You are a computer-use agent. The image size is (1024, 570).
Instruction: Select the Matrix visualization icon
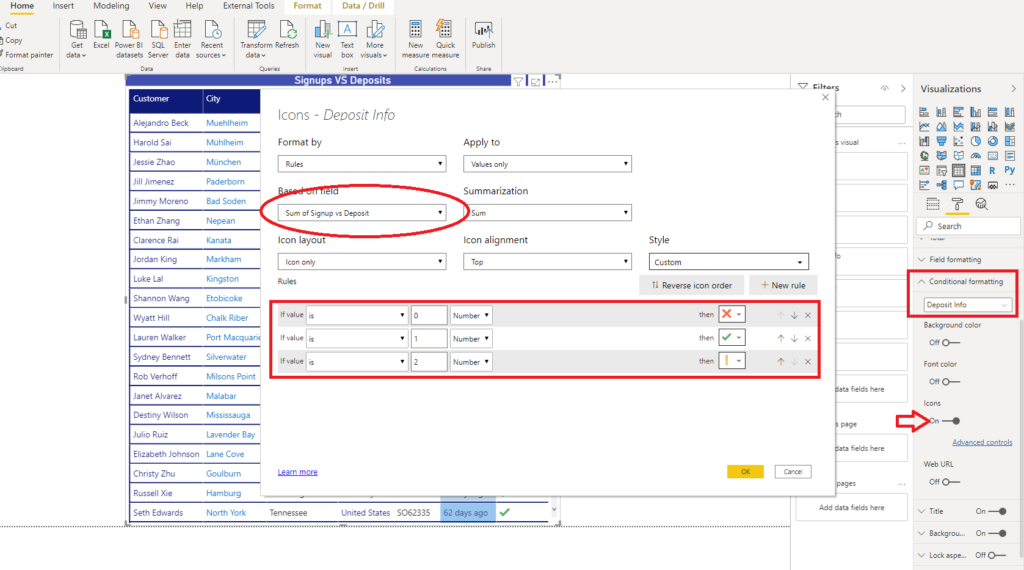(975, 171)
